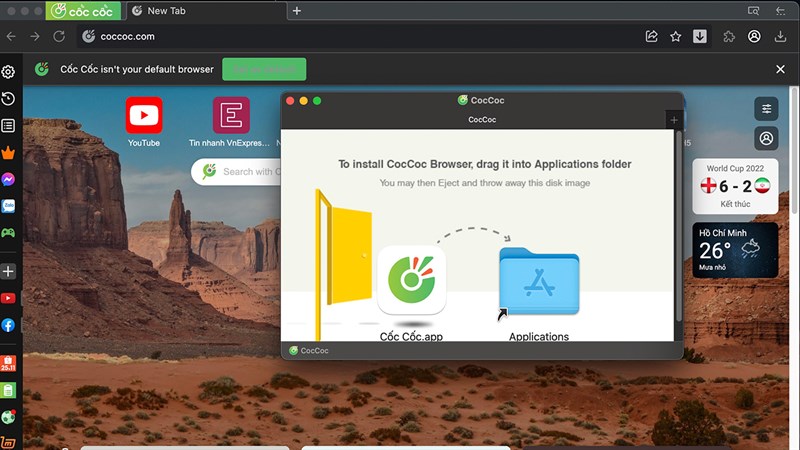Open YouTube sidebar shortcut icon
This screenshot has width=800, height=450.
[8, 298]
